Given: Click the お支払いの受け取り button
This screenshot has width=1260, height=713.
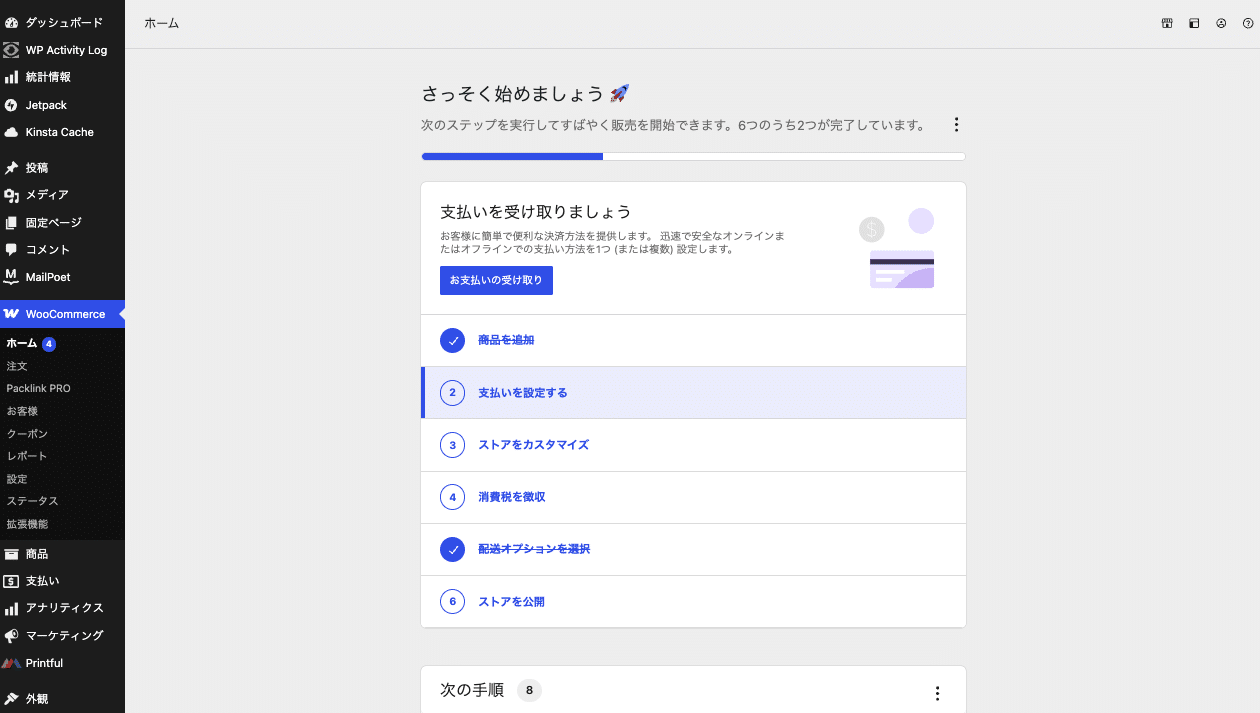Looking at the screenshot, I should [496, 281].
